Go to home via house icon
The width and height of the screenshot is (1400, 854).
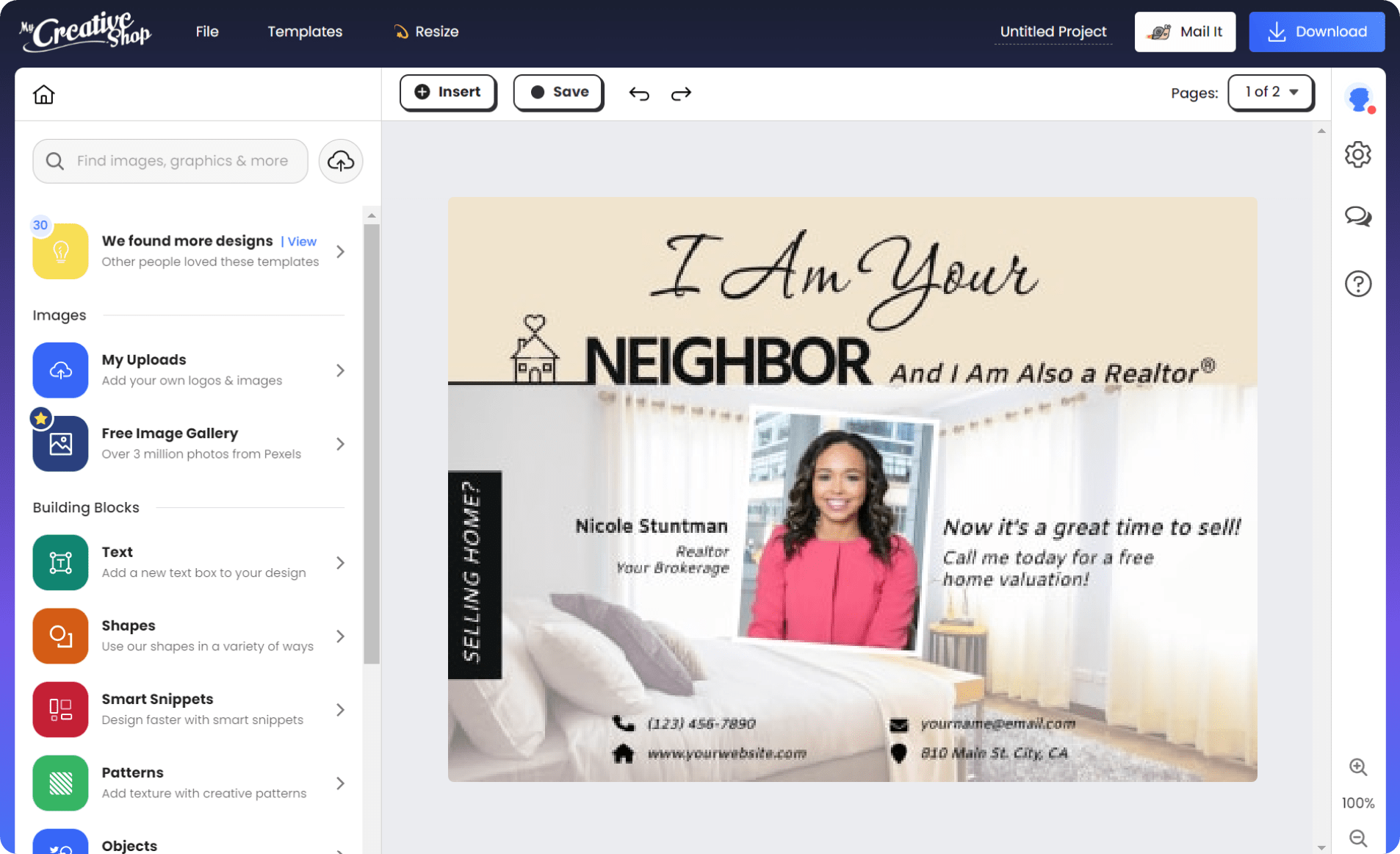44,95
